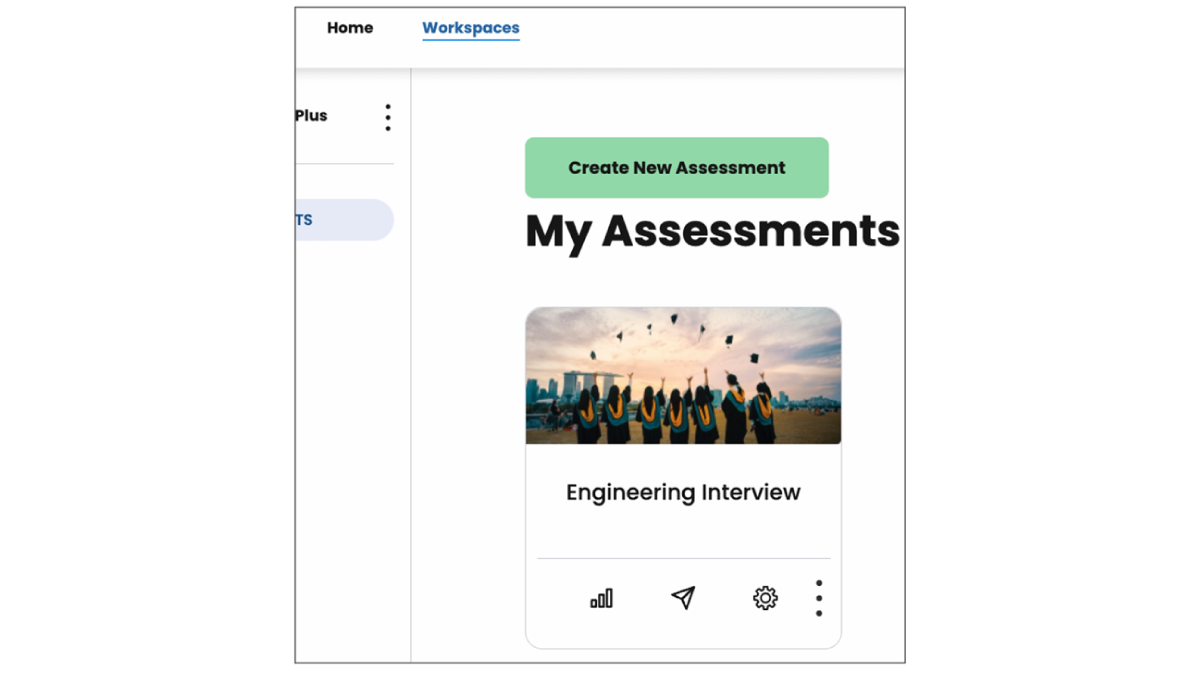Screen dimensions: 1200x675
Task: Configure the assessment with the gear icon
Action: 765,598
